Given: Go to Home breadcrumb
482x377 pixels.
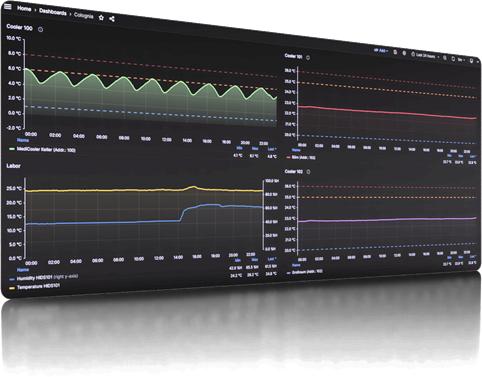Looking at the screenshot, I should tap(24, 8).
